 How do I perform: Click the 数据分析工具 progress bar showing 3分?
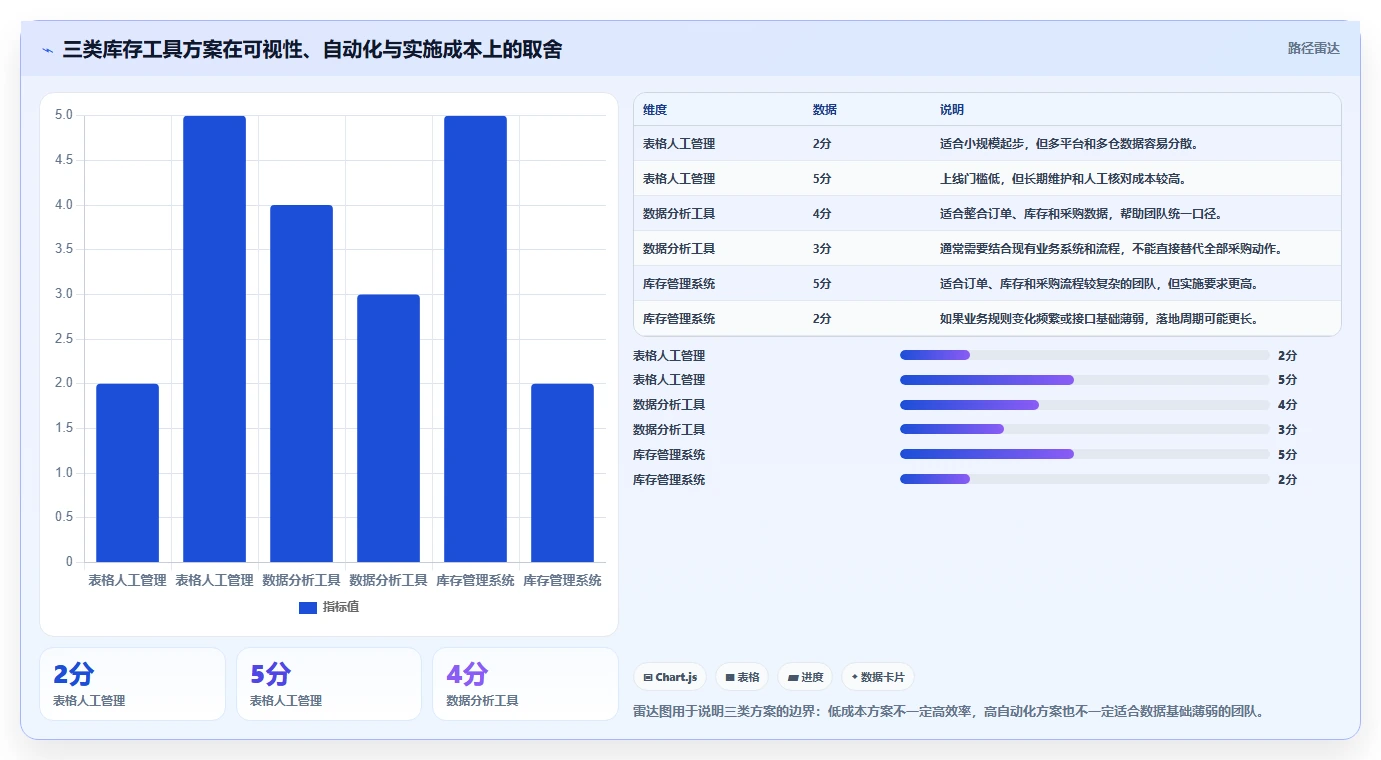point(1085,430)
